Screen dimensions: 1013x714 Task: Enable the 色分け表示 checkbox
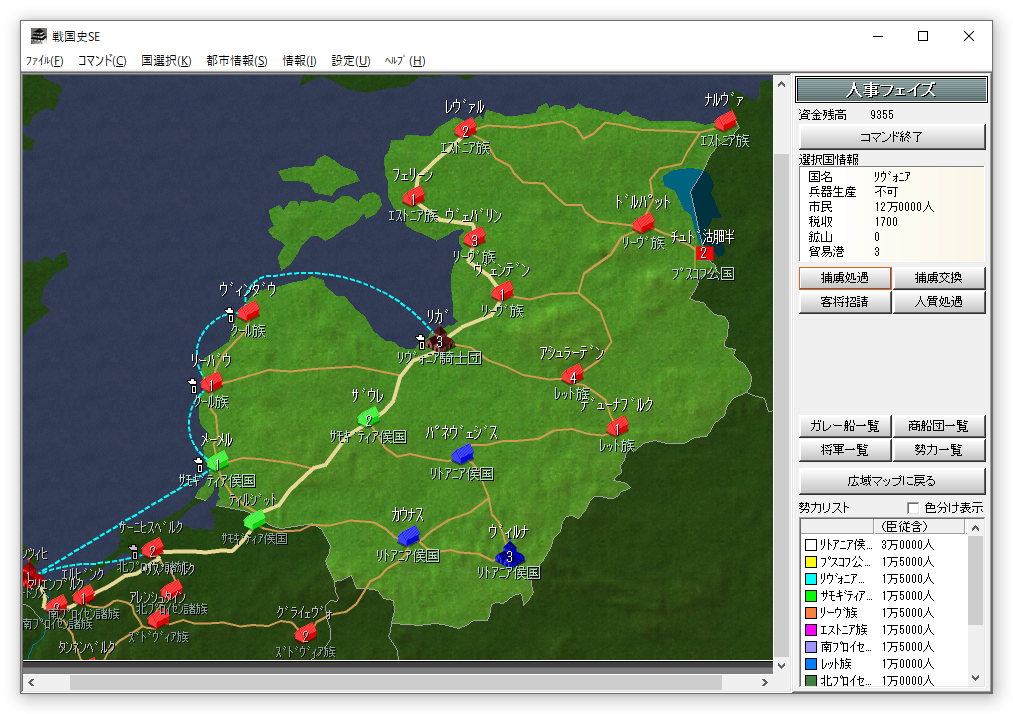pos(912,508)
